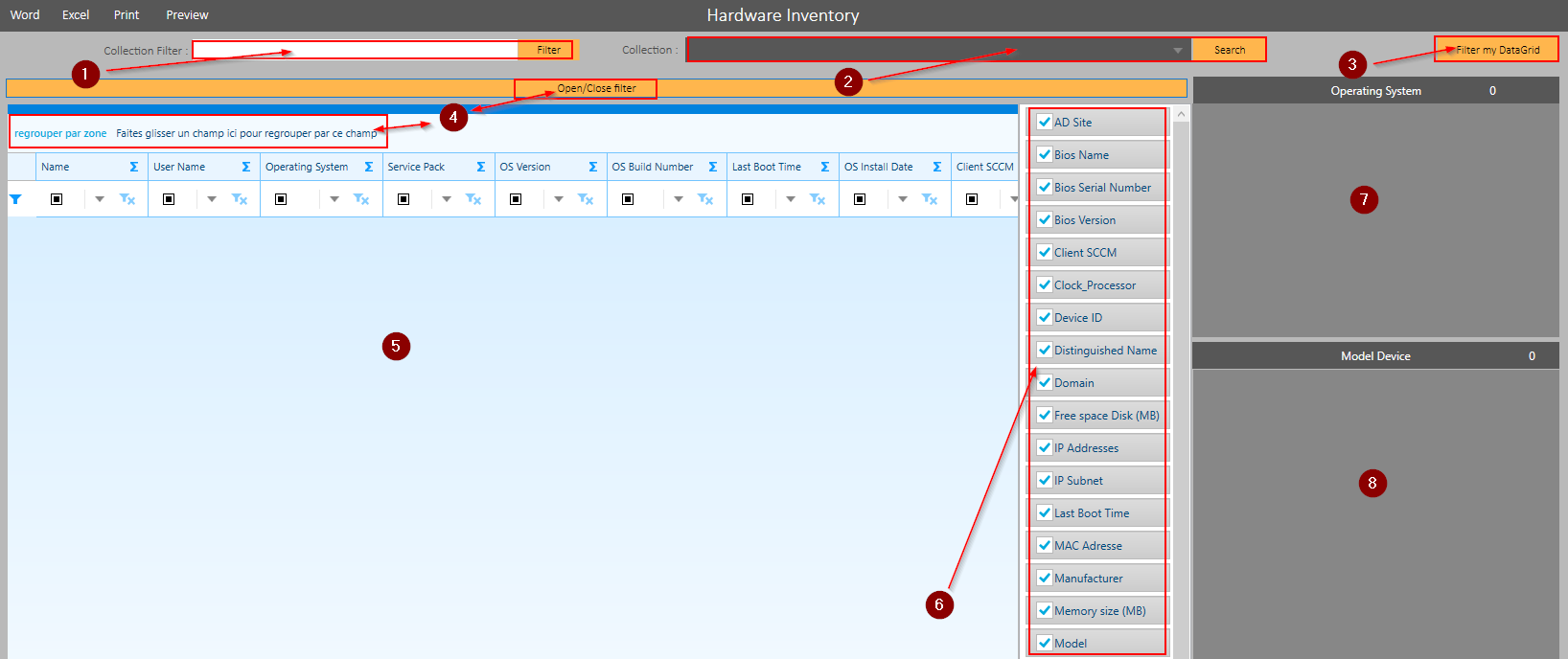Select filter operator square under Client SCCM column
Screen dimensions: 1568x659
972,199
